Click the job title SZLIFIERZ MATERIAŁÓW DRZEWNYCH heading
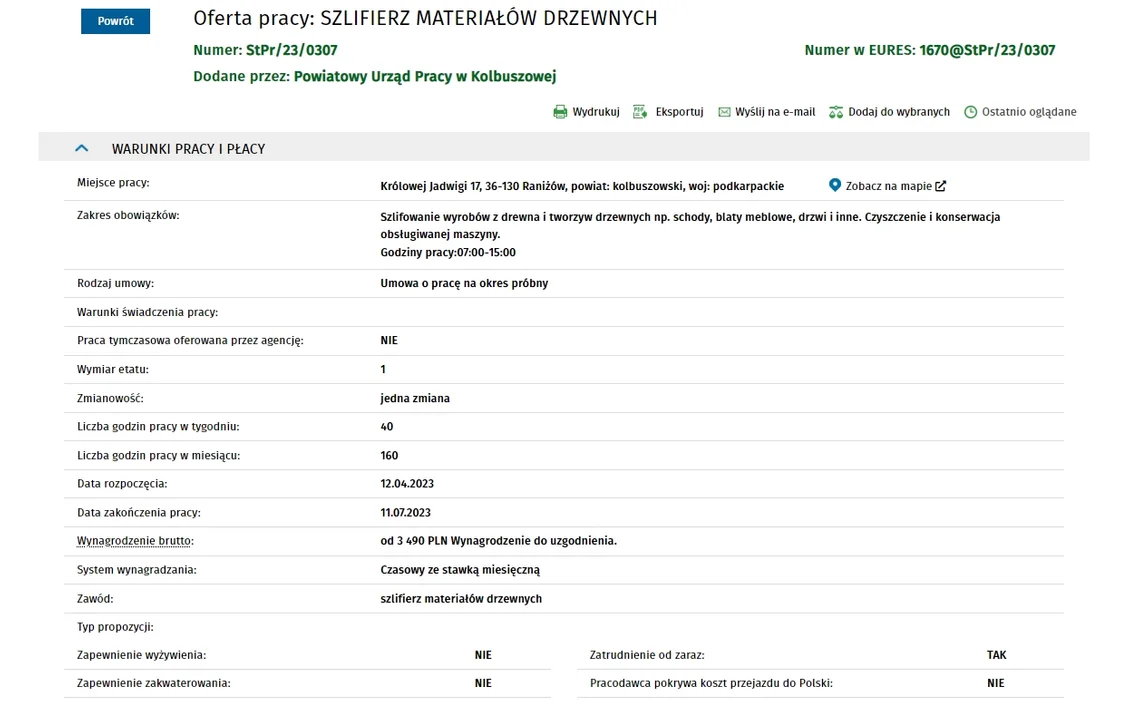Viewport: 1139px width, 720px height. click(x=489, y=18)
